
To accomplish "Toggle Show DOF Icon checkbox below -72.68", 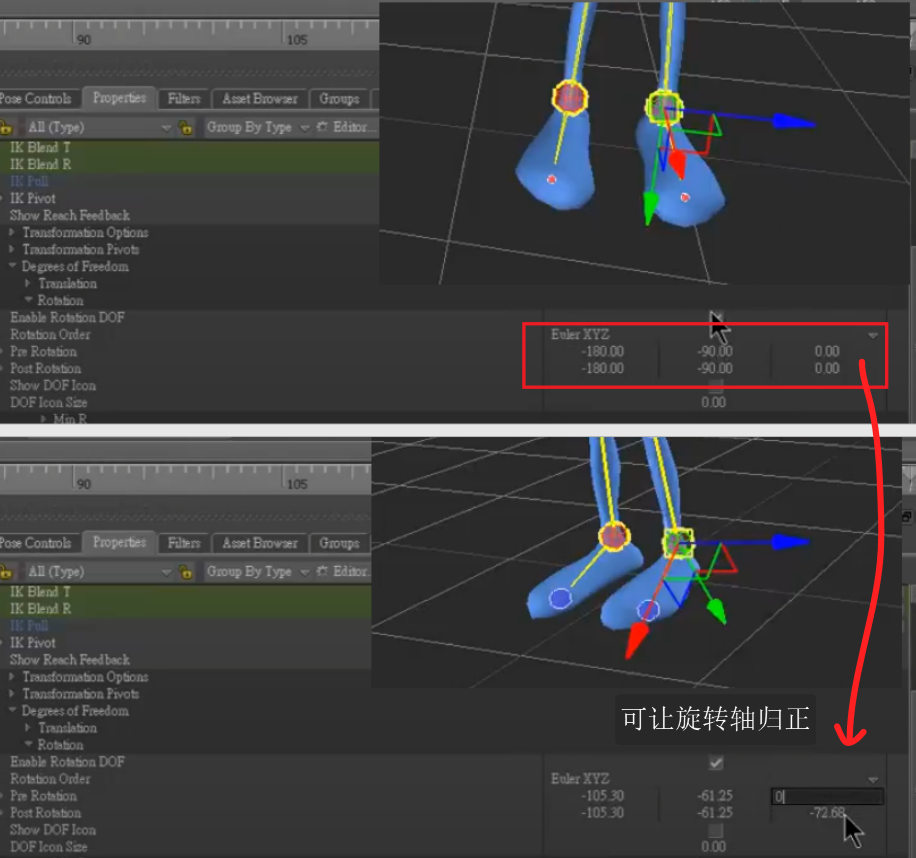I will click(x=715, y=830).
